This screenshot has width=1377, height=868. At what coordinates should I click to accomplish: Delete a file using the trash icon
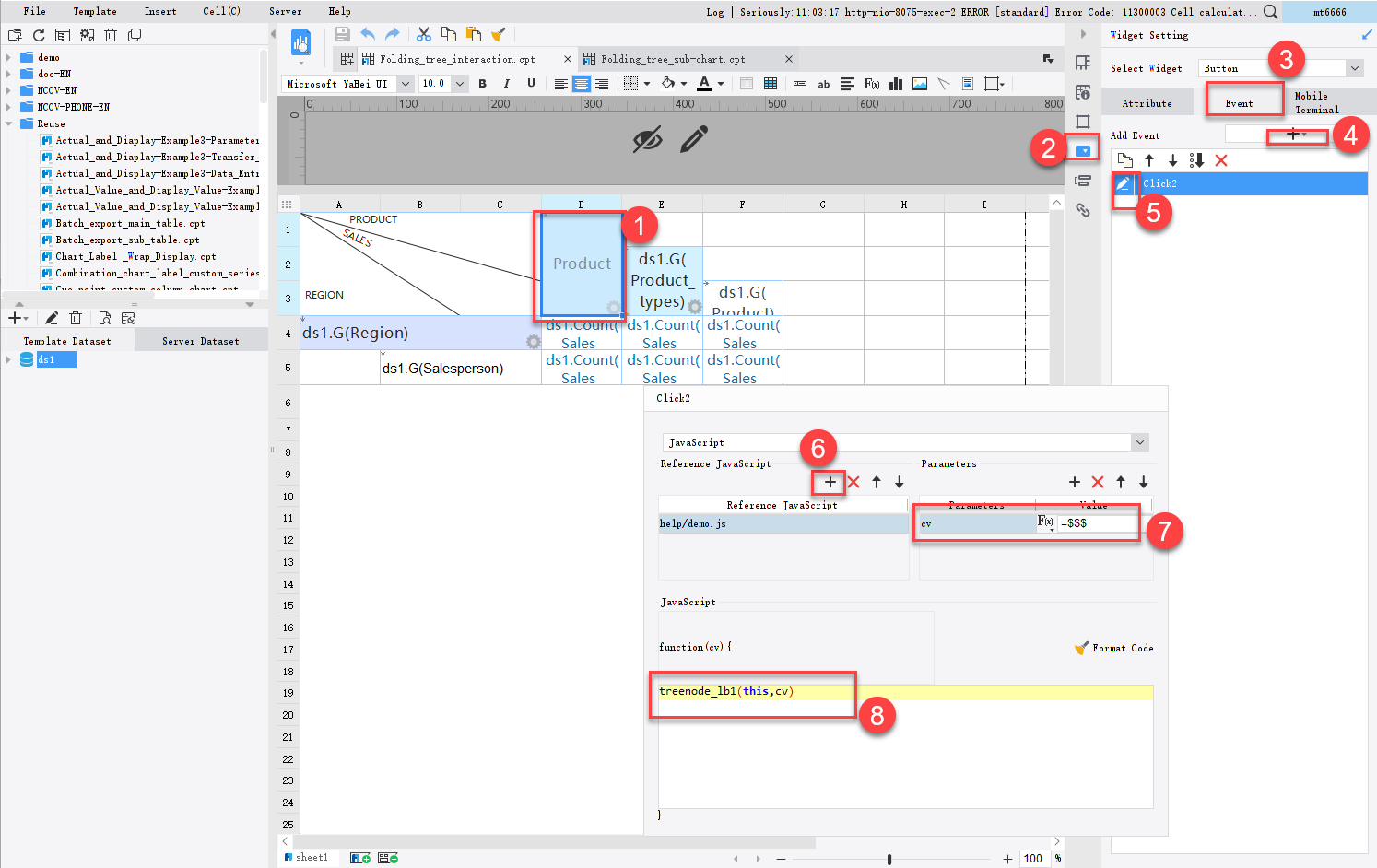point(111,33)
